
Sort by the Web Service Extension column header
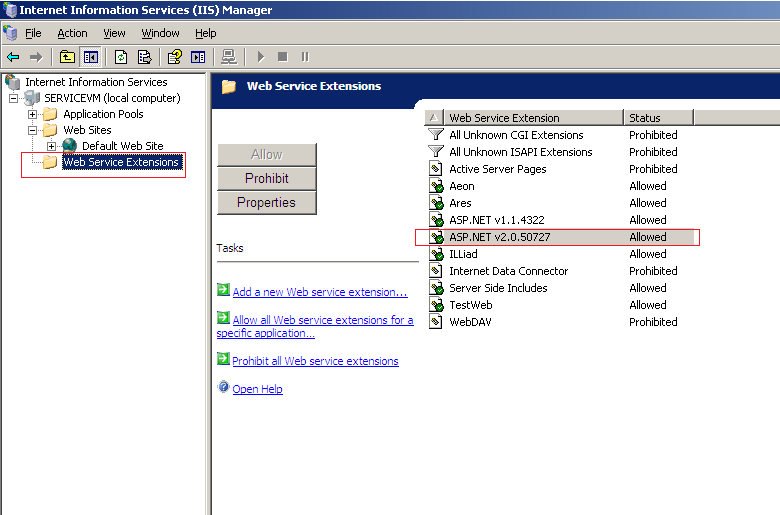(x=534, y=118)
